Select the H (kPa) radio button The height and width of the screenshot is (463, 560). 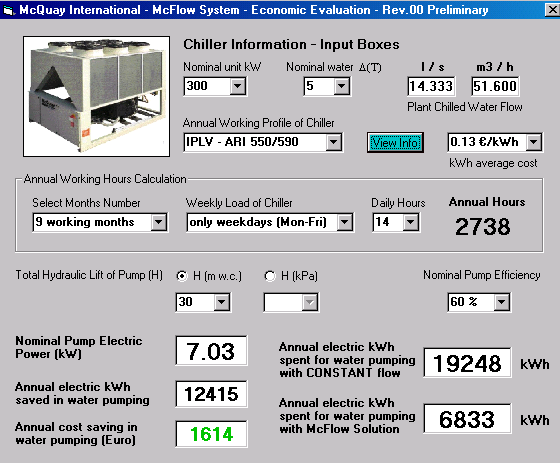270,276
